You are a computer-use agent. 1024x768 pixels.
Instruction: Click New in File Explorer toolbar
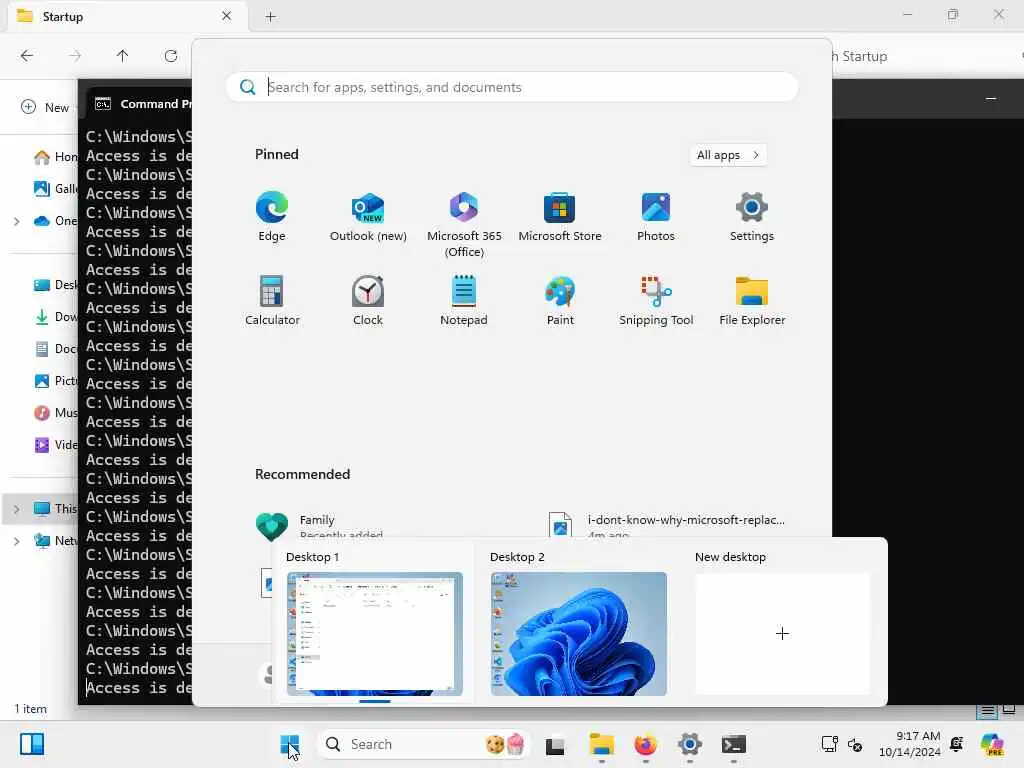point(45,107)
